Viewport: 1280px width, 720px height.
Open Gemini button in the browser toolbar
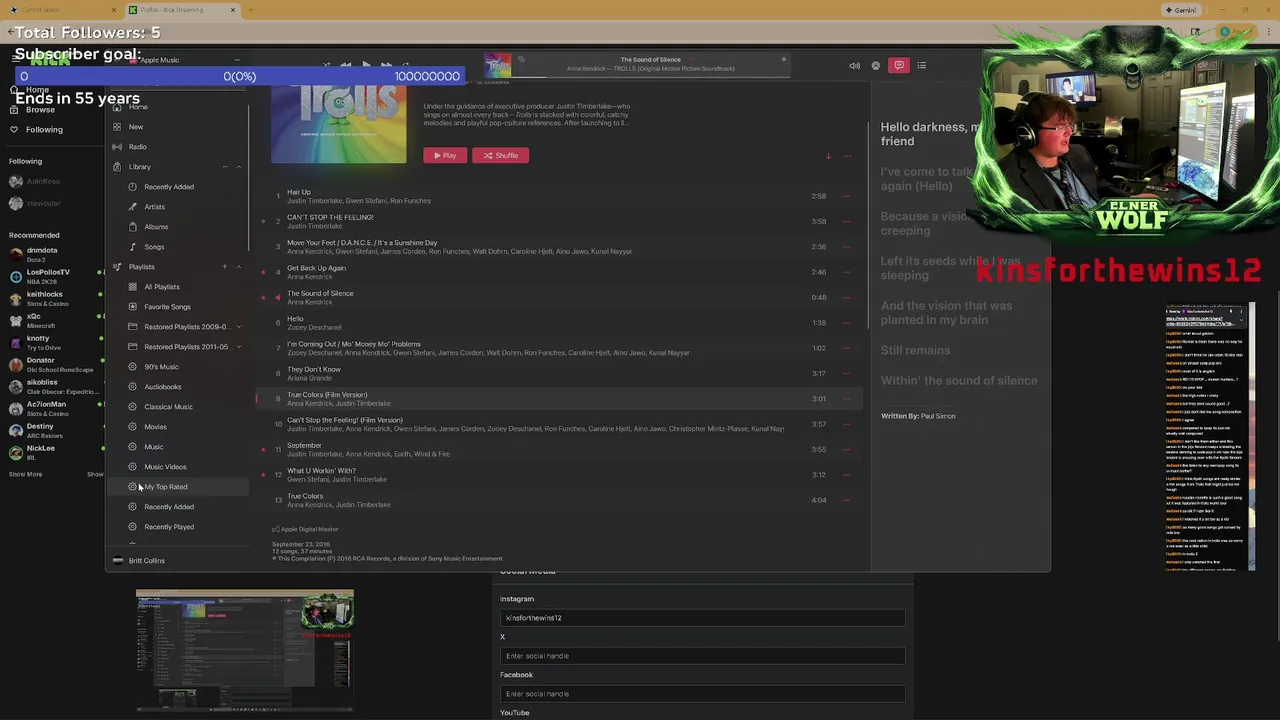[x=1181, y=10]
